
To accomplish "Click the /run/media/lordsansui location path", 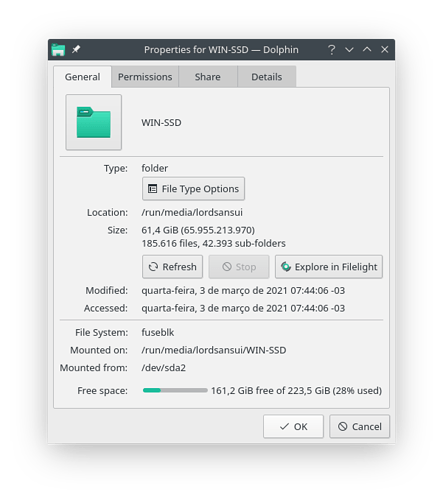I will 192,212.
